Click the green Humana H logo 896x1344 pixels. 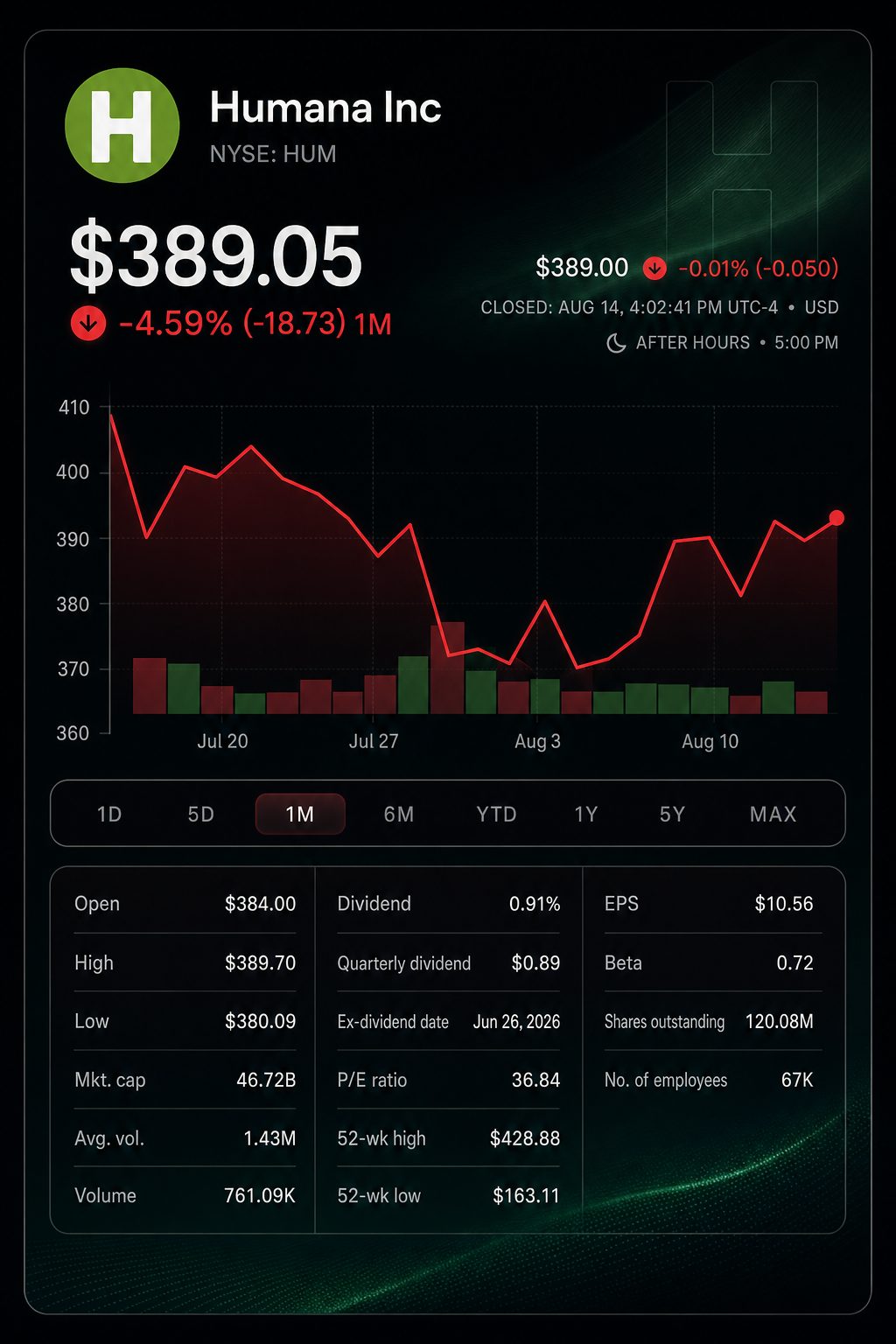click(122, 126)
